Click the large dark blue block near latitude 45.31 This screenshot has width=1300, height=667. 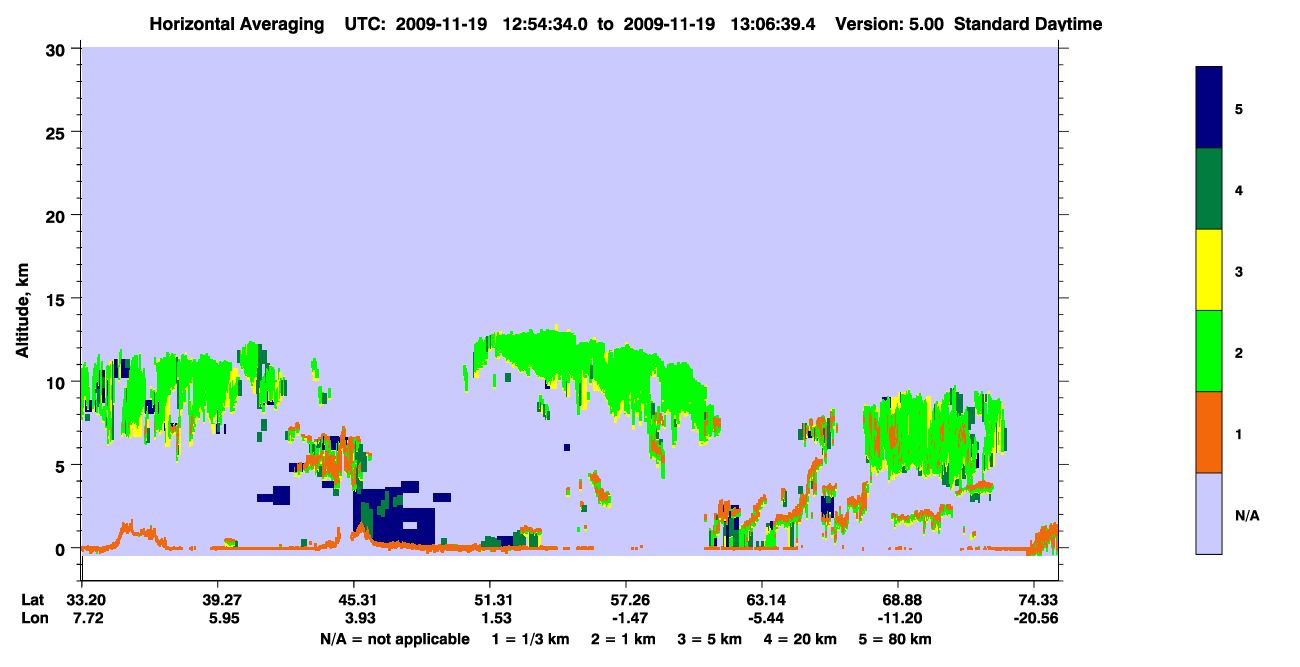395,517
